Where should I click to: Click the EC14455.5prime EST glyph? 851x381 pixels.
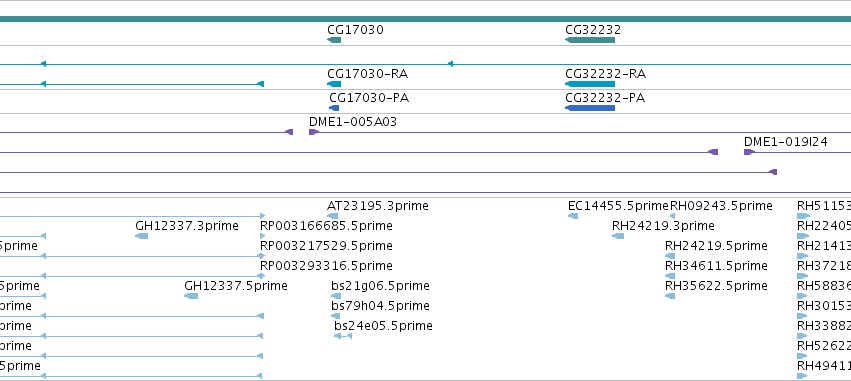coord(573,216)
